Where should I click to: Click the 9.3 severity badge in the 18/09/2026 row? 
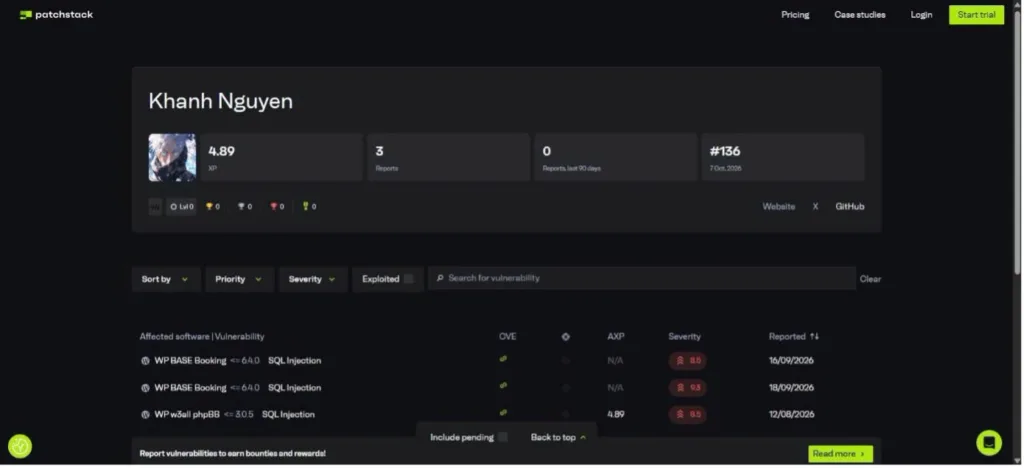click(x=687, y=388)
